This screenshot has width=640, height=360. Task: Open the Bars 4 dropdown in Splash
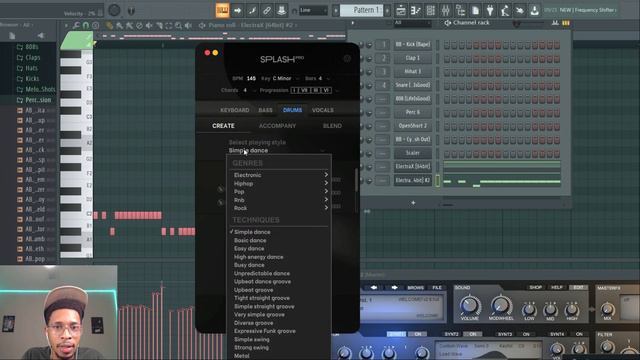[323, 78]
